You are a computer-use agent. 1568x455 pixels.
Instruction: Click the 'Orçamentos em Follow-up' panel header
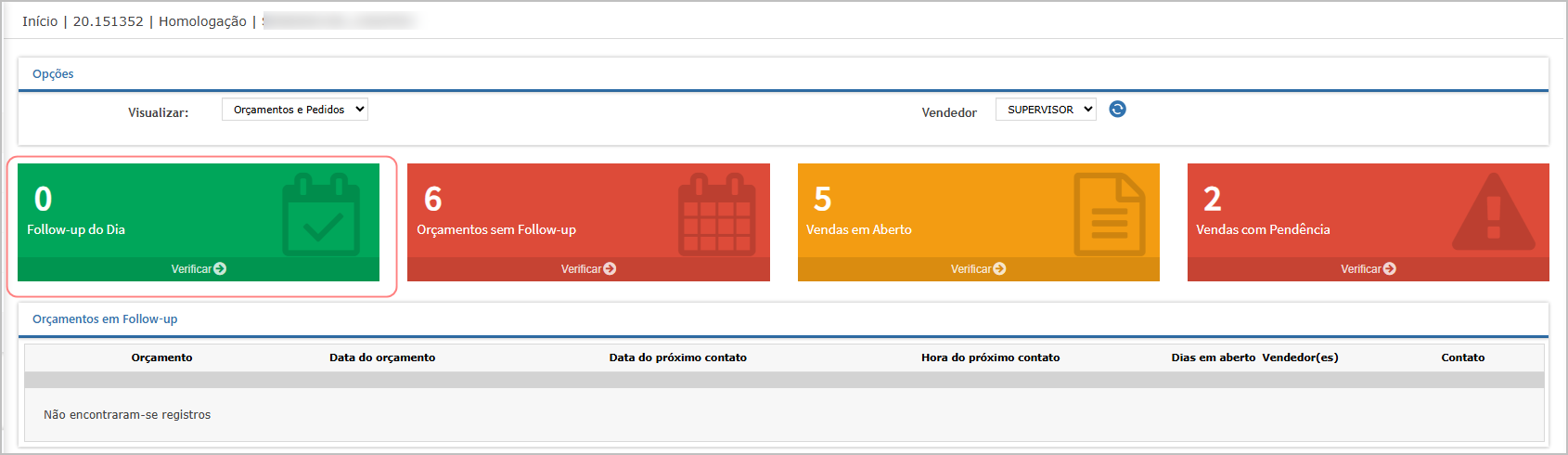(x=105, y=319)
